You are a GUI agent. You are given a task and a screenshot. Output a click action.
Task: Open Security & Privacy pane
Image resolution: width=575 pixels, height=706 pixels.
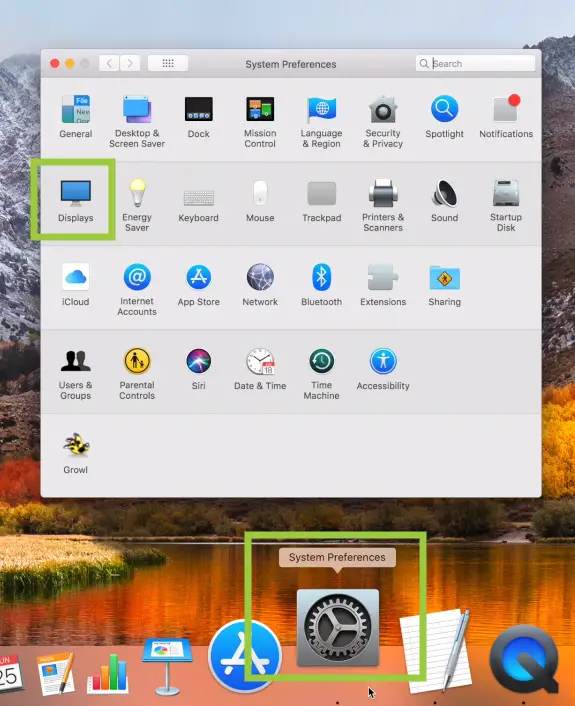(x=383, y=121)
